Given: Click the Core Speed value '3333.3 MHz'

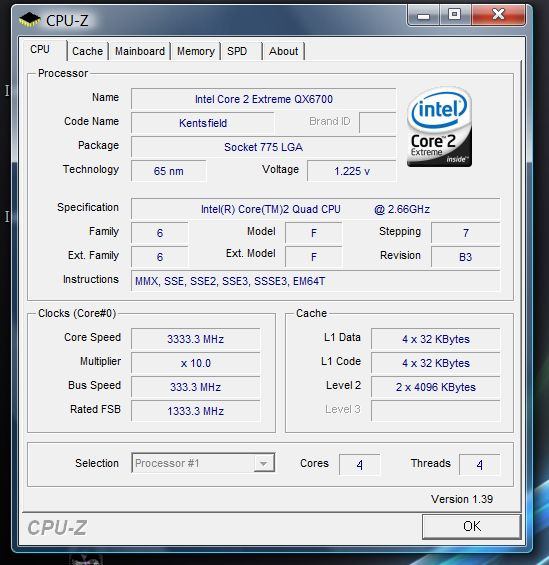Looking at the screenshot, I should pyautogui.click(x=196, y=339).
